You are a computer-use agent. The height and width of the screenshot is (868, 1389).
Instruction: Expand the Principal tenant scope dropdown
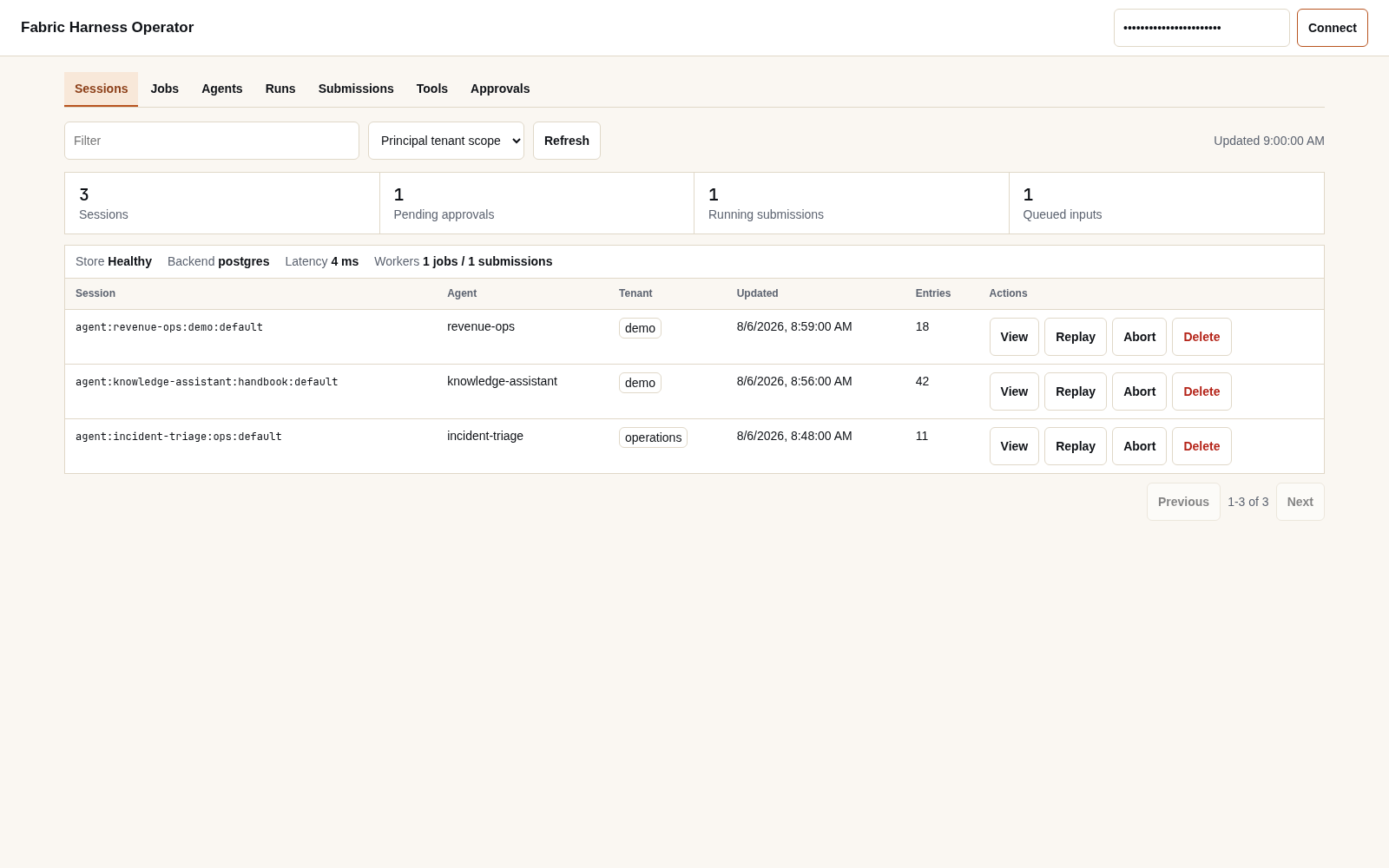pyautogui.click(x=446, y=141)
